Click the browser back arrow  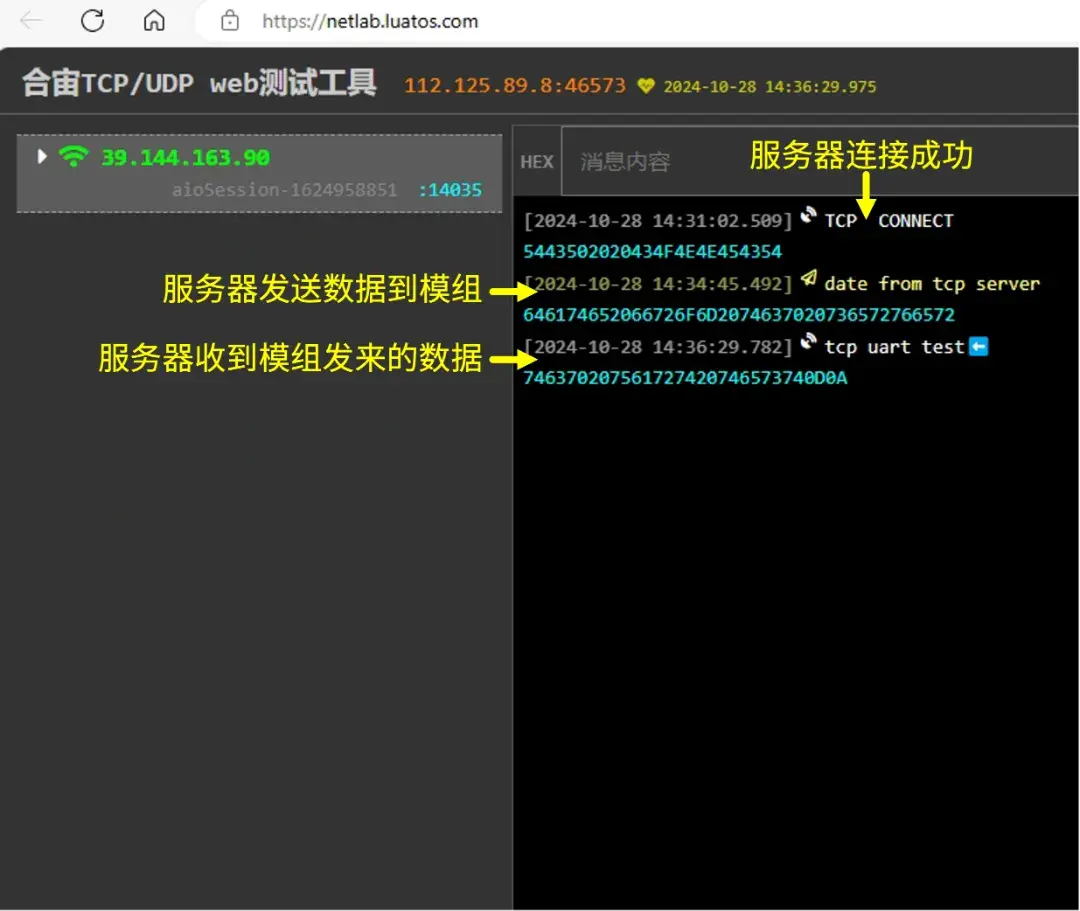(x=31, y=21)
